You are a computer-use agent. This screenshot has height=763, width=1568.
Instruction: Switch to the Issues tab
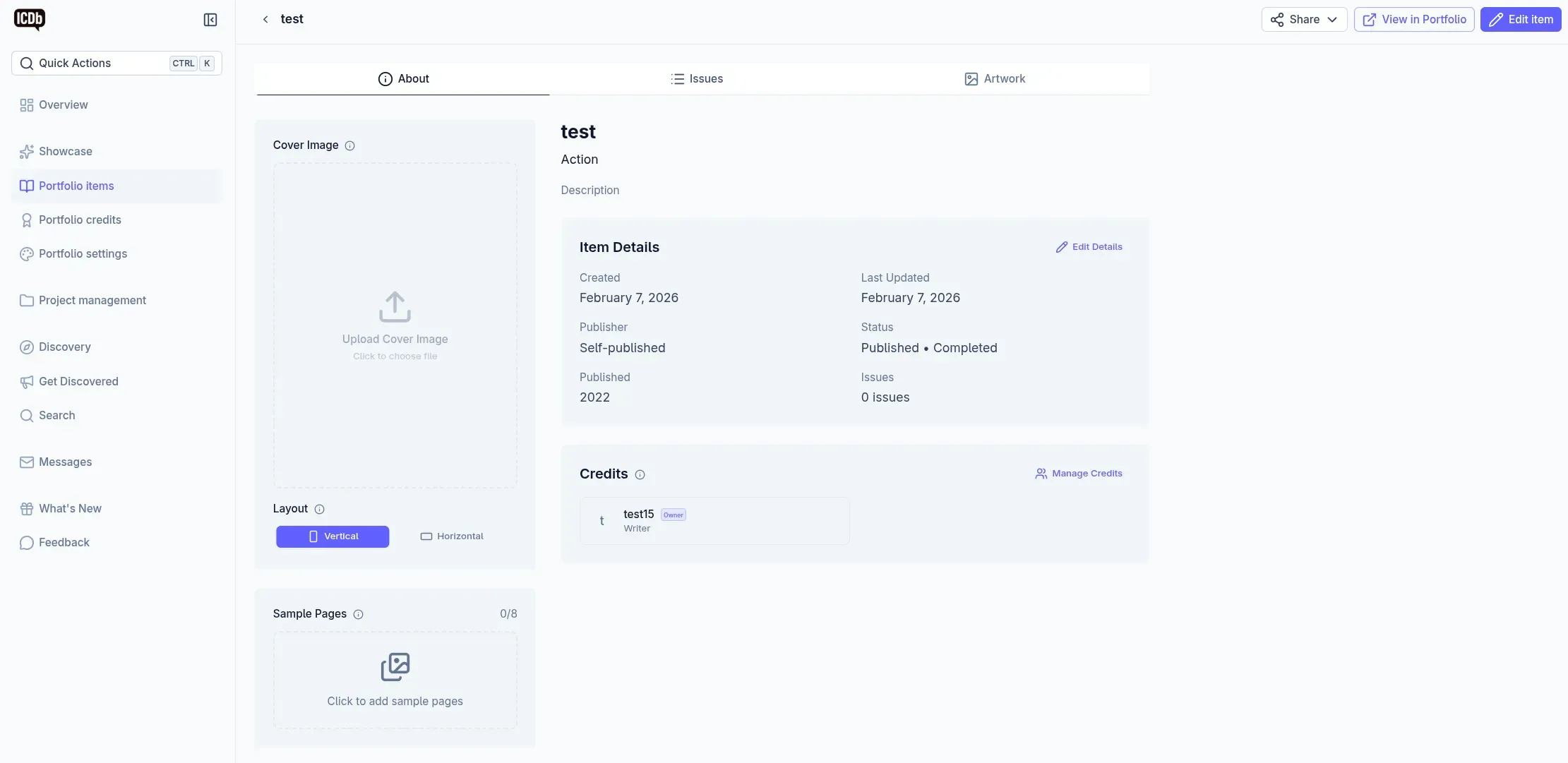pos(697,78)
